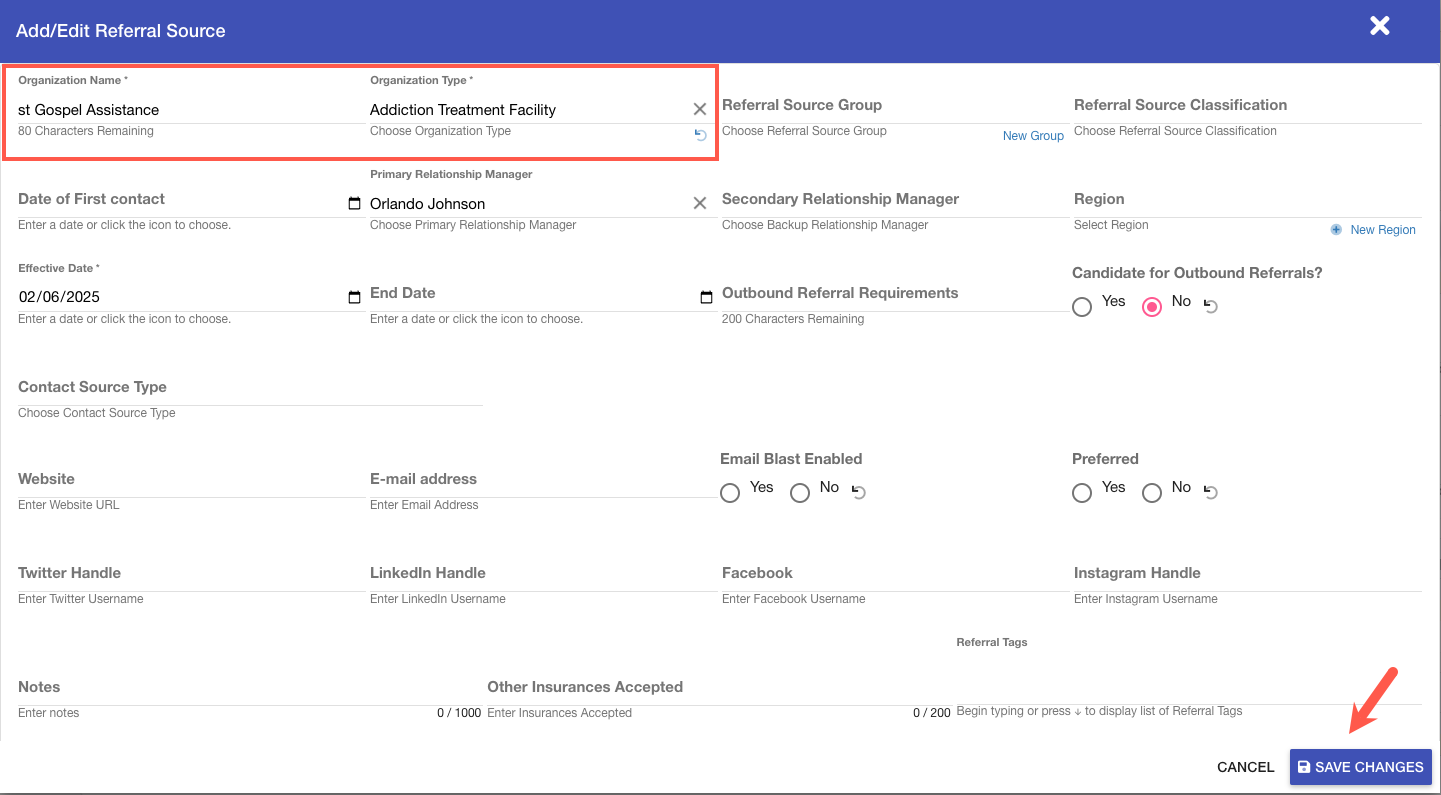Reset the Preferred radio selection icon

click(x=1211, y=492)
